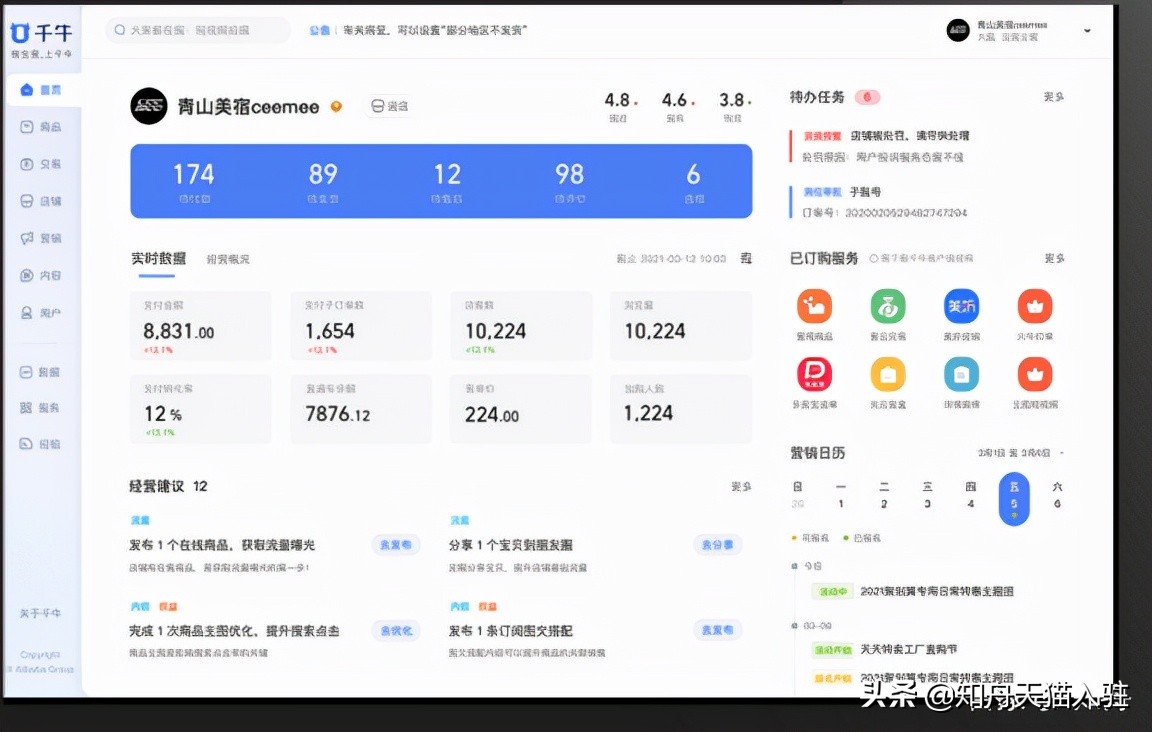Viewport: 1152px width, 732px height.
Task: Open the 12 % data card
Action: pyautogui.click(x=201, y=409)
